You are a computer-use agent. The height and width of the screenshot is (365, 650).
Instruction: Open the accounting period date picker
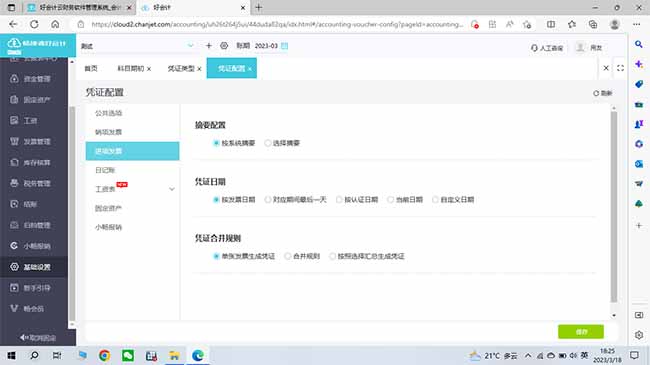click(x=284, y=46)
